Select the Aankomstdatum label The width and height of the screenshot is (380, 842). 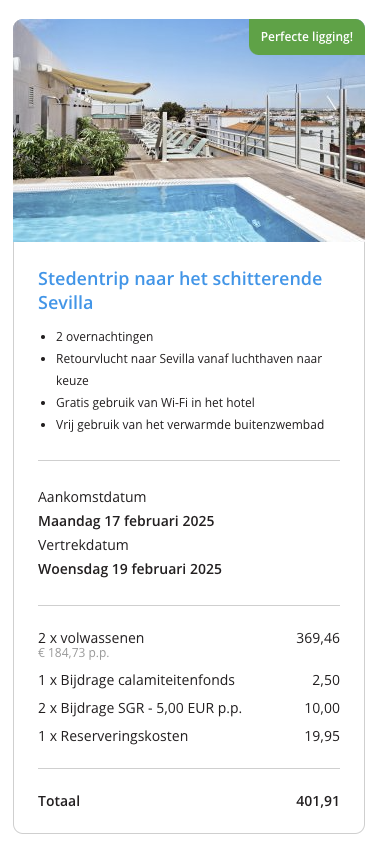tap(92, 497)
